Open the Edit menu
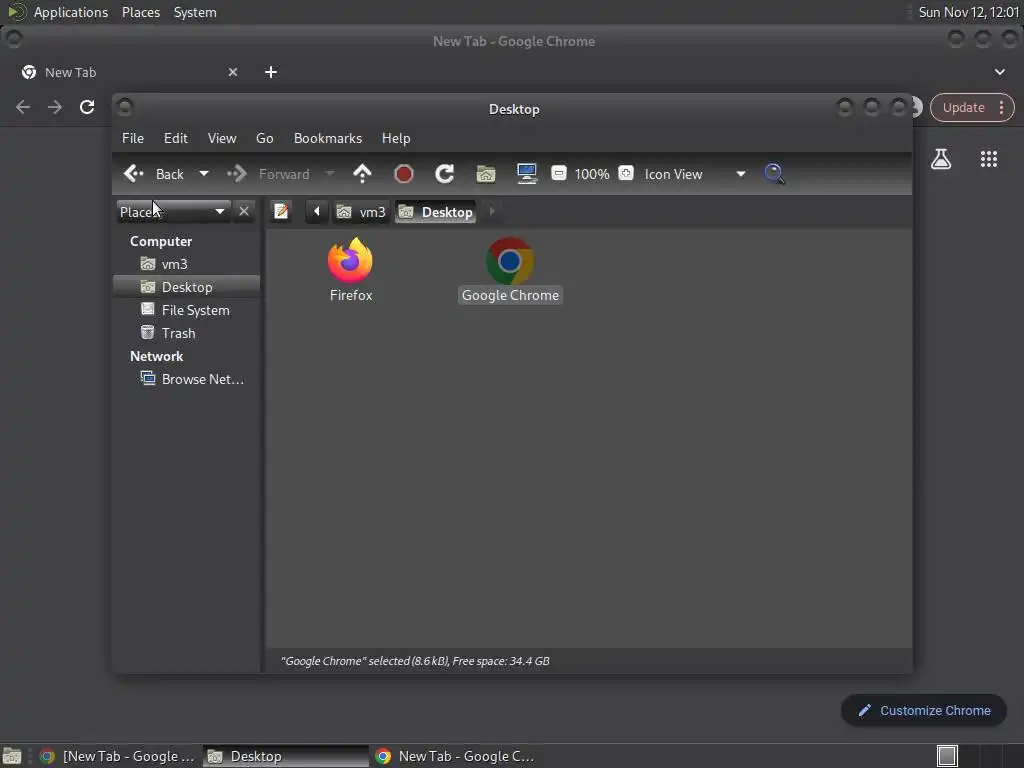The height and width of the screenshot is (768, 1024). point(176,138)
